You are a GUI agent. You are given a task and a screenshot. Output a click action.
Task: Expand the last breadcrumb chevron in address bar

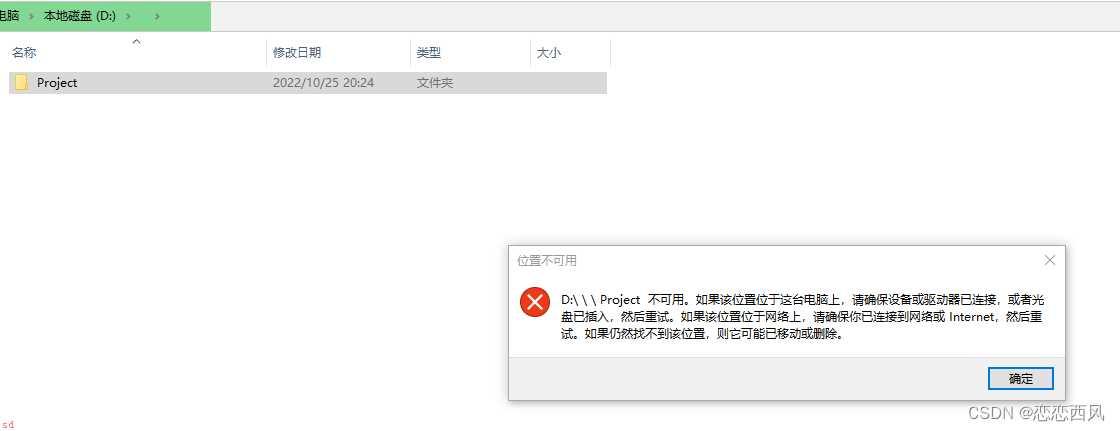tap(157, 16)
